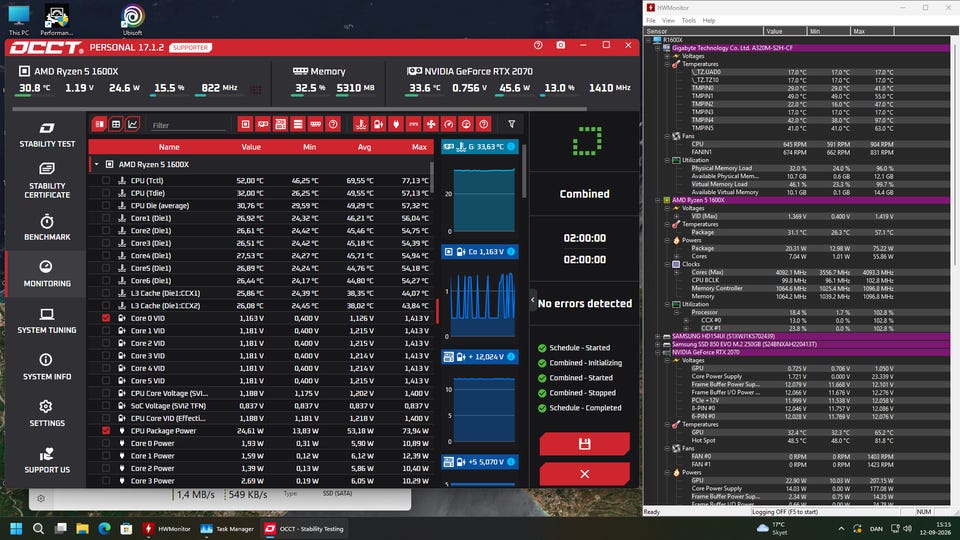Uncheck the CPU Package Power checkbox
The width and height of the screenshot is (960, 540).
pyautogui.click(x=106, y=430)
